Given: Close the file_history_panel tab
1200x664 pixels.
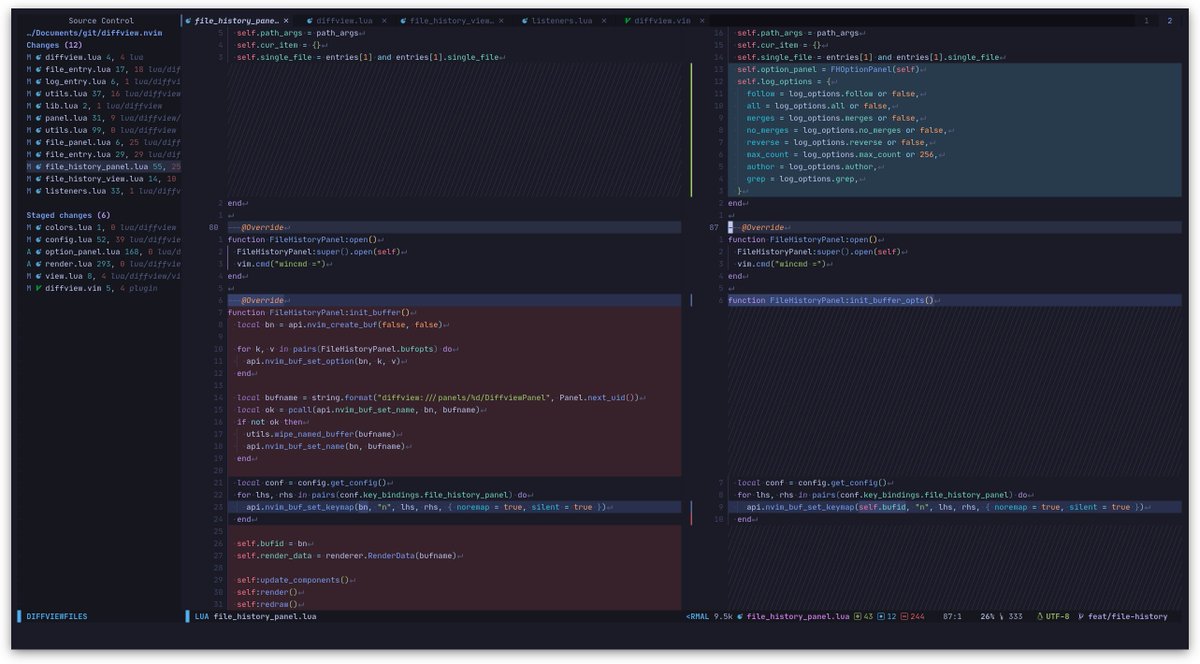Looking at the screenshot, I should click(x=287, y=20).
